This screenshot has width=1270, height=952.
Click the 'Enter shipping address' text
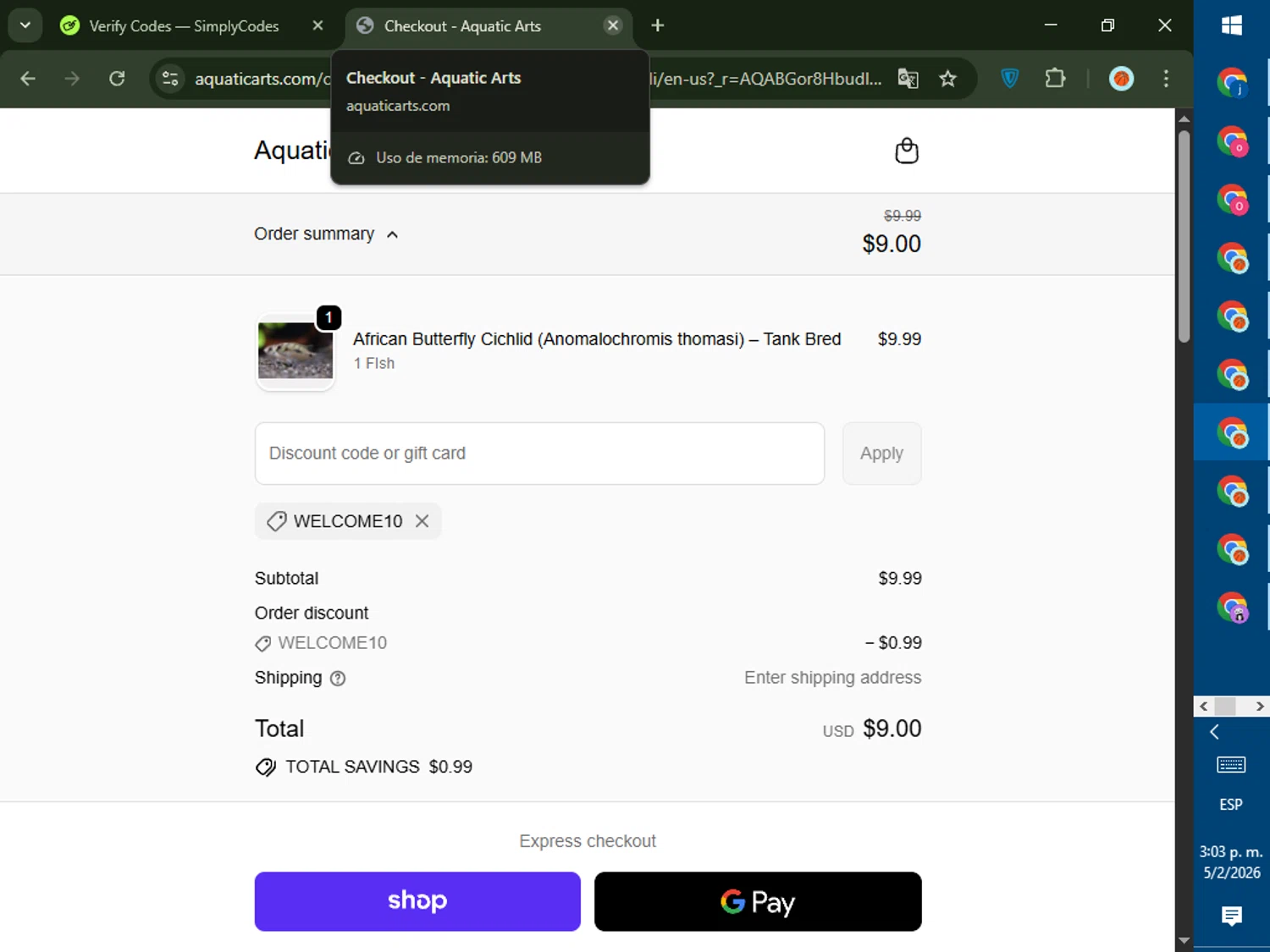[x=832, y=678]
